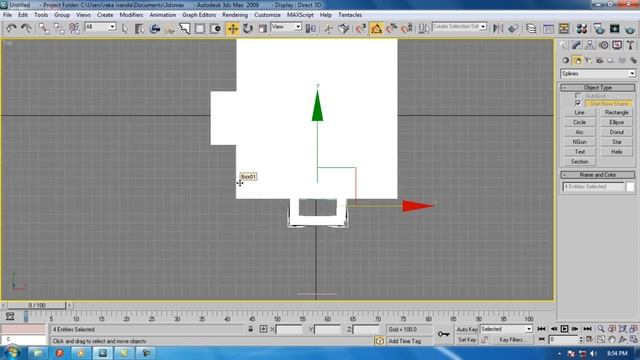Open the Schematic View
Screen dimensions: 640x360
coord(564,28)
